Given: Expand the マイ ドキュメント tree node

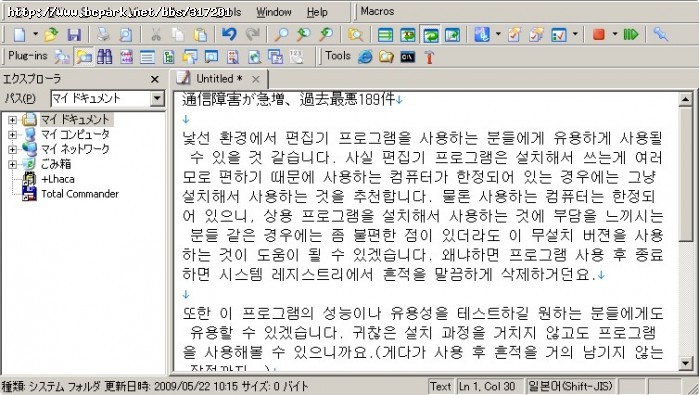Looking at the screenshot, I should [x=12, y=120].
